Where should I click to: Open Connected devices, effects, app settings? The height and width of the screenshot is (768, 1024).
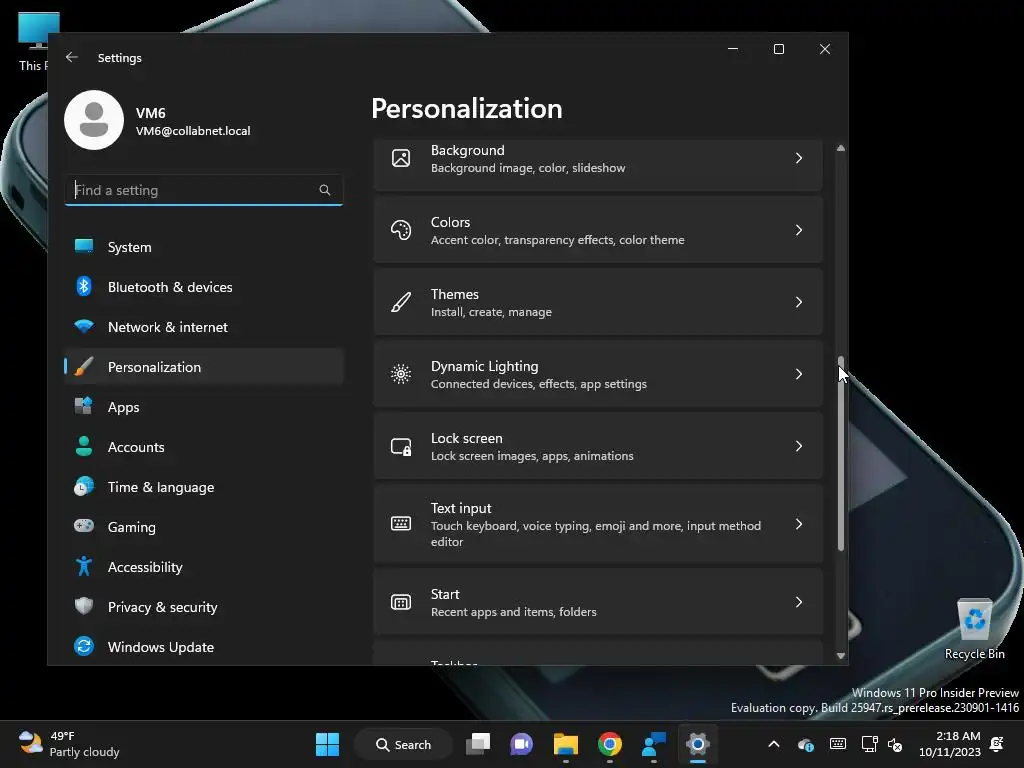598,374
